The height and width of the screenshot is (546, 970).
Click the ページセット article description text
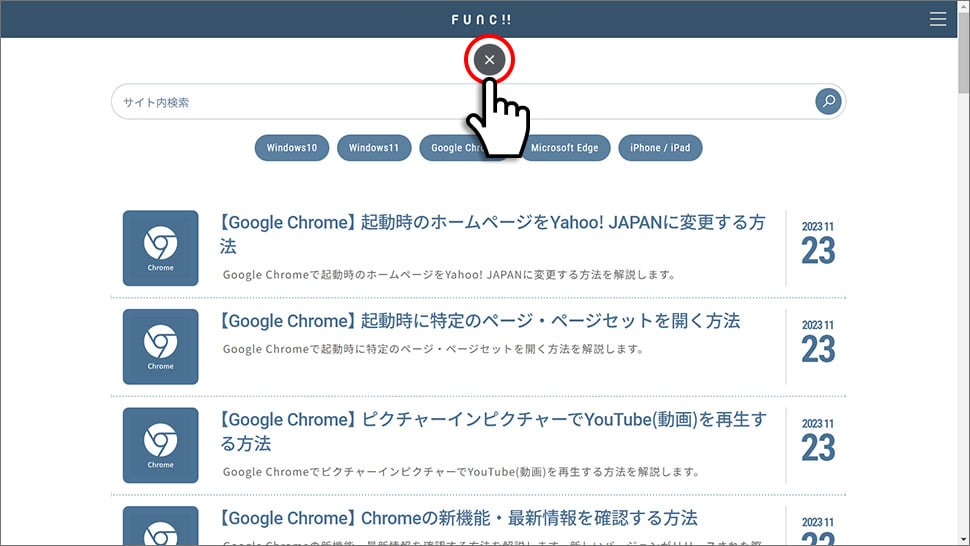coord(434,349)
